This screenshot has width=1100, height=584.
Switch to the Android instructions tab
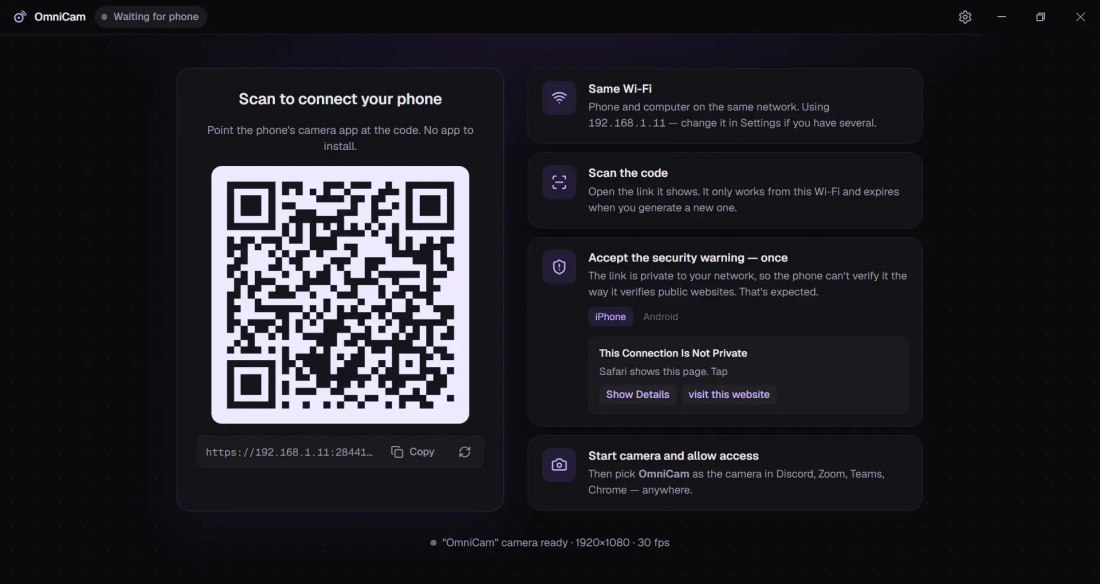660,317
